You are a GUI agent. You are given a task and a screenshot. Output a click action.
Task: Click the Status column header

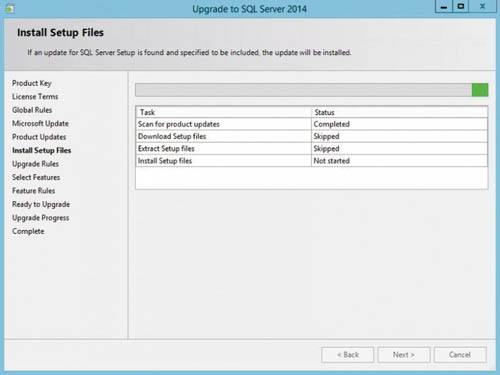tap(399, 112)
